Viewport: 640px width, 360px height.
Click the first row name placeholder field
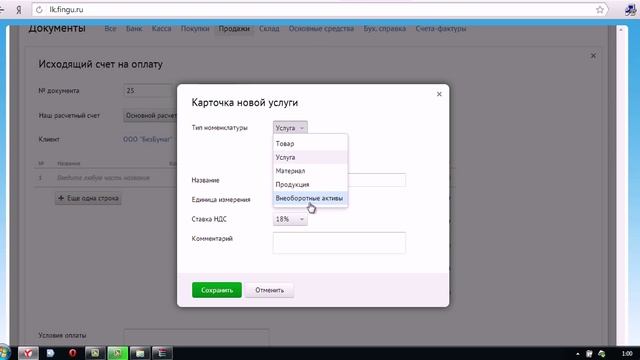[103, 178]
